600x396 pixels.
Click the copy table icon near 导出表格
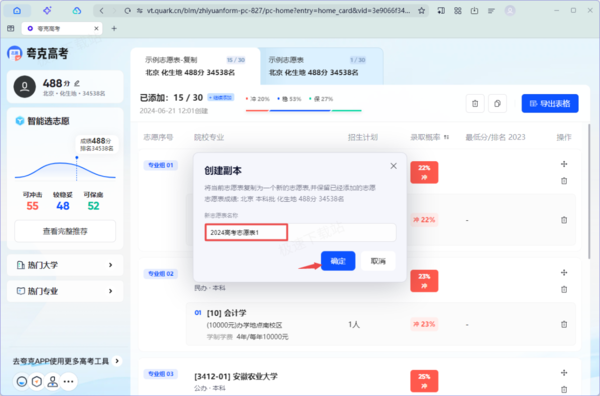(x=497, y=103)
